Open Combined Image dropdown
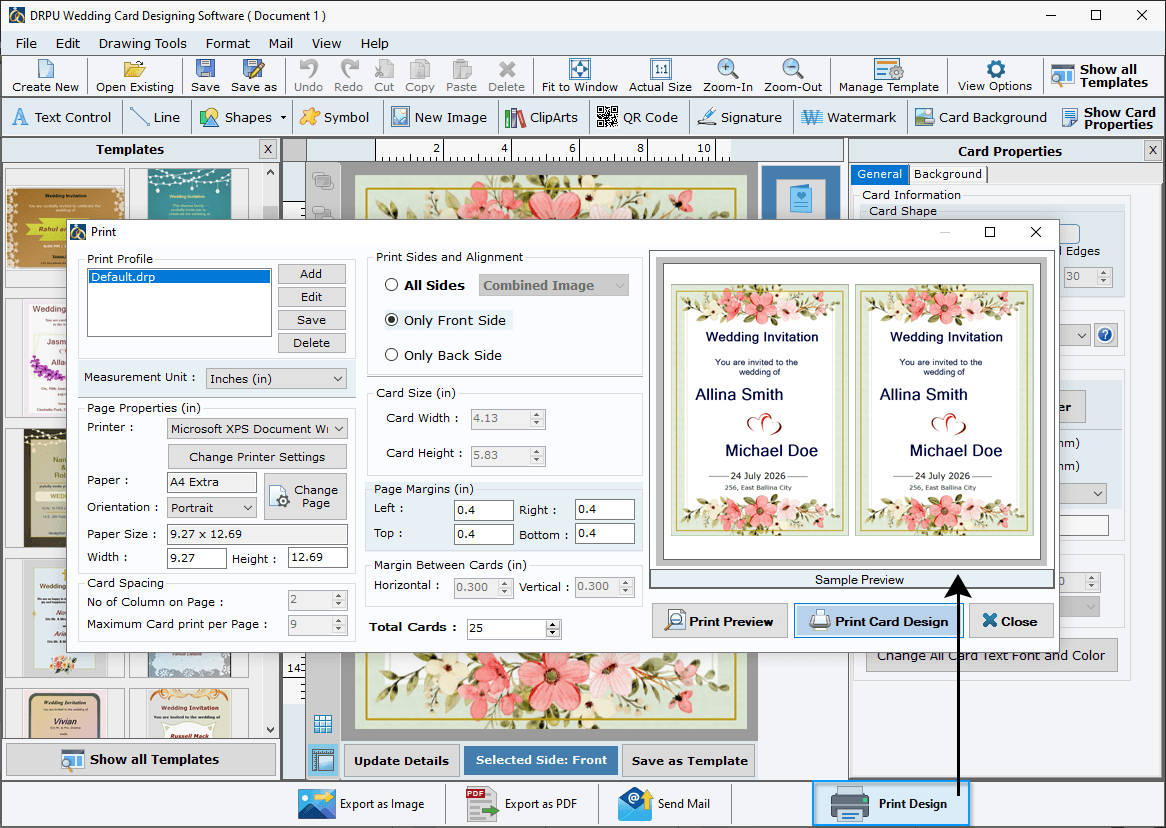The image size is (1166, 828). pos(554,285)
